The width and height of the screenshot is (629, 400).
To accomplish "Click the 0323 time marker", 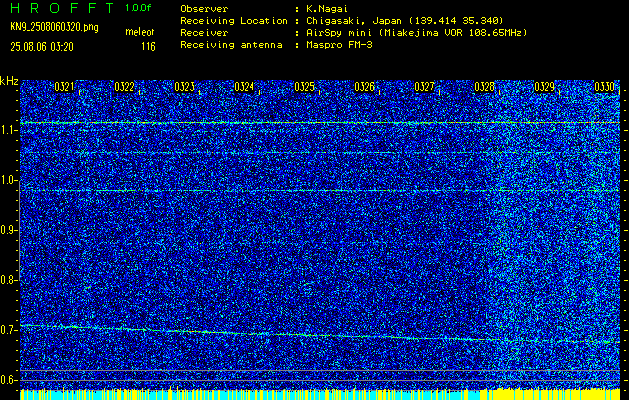I will (x=184, y=87).
